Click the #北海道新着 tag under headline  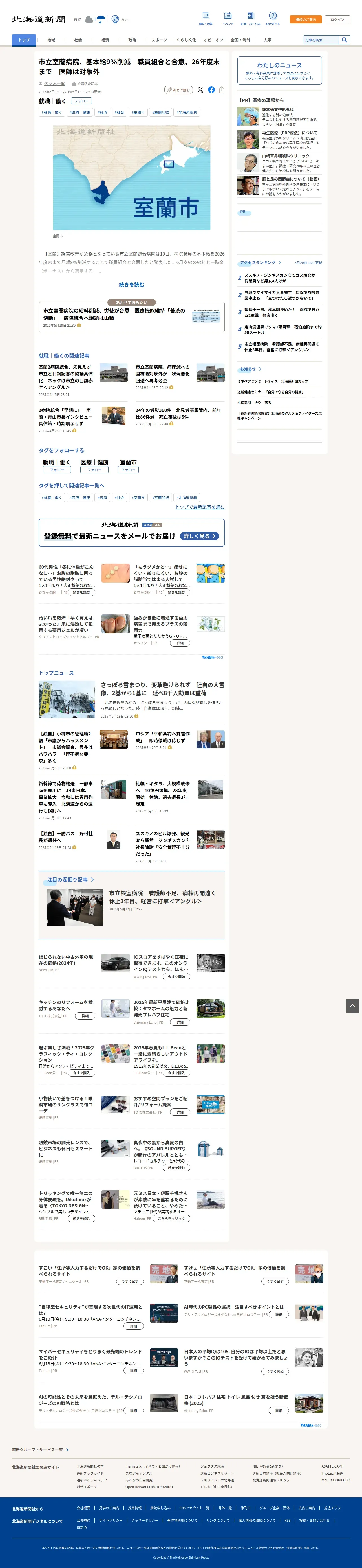tap(187, 113)
